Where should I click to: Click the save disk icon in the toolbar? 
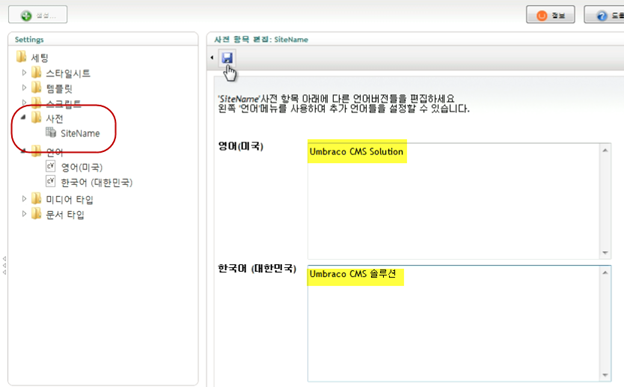(227, 58)
